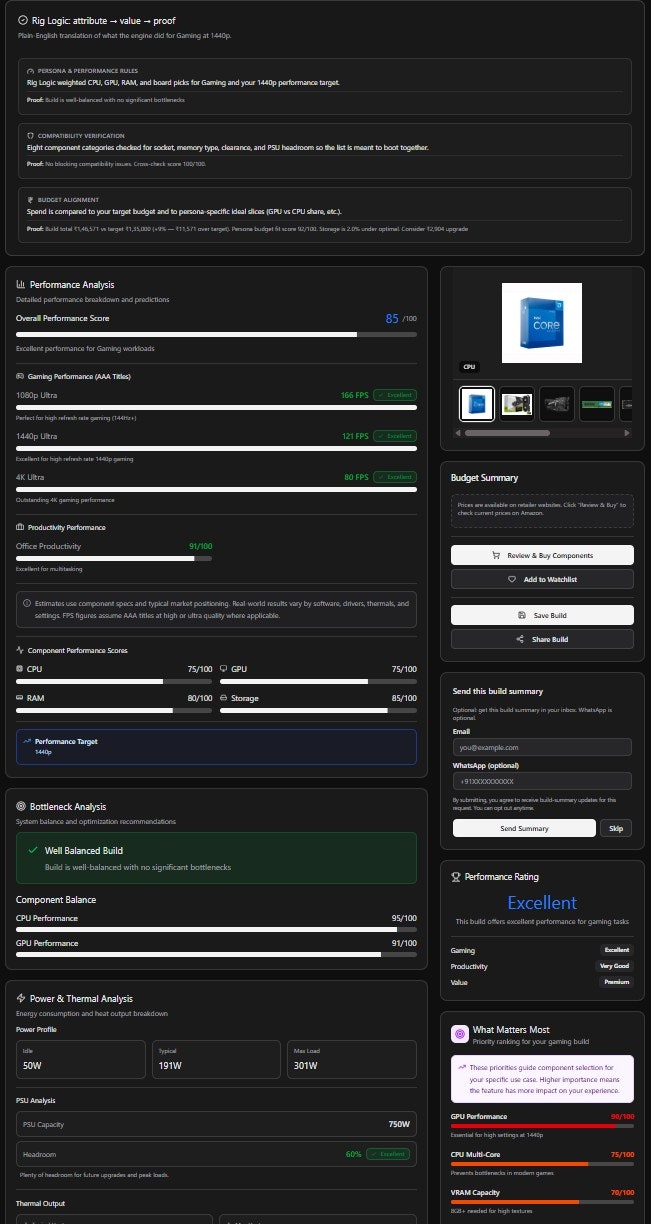The image size is (651, 1224).
Task: Click the Productivity Performance briefcase icon
Action: pos(20,527)
